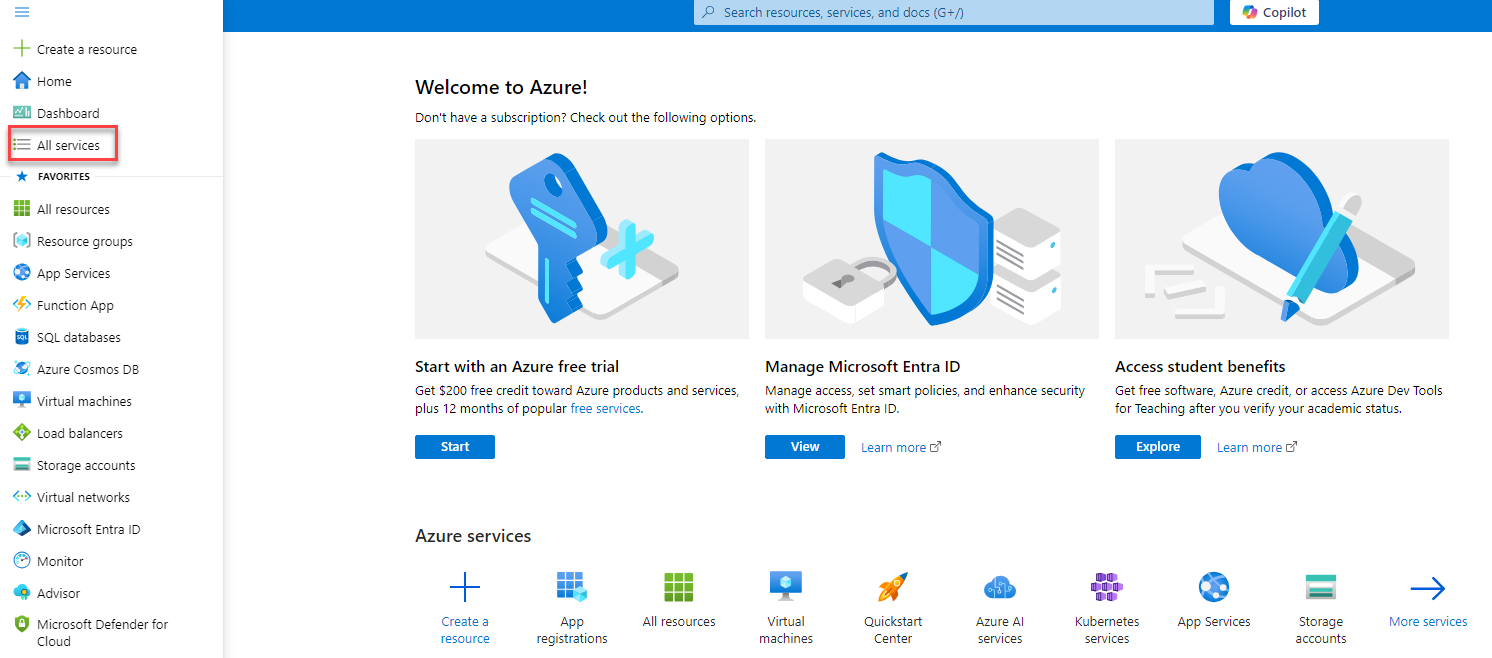Click the Copilot button
Image resolution: width=1492 pixels, height=658 pixels.
(x=1274, y=12)
